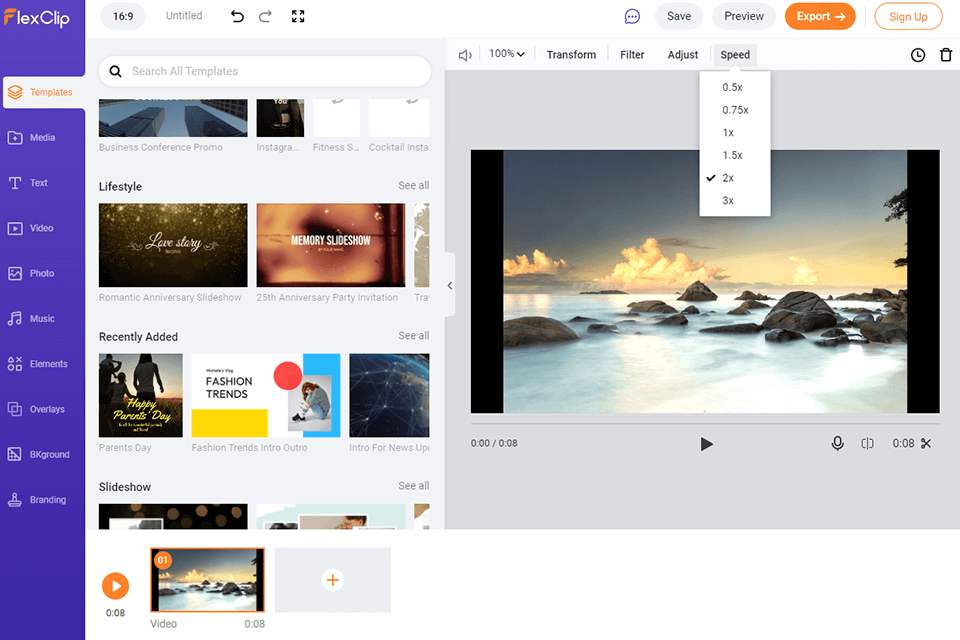The image size is (960, 640).
Task: Select the checked 2x speed option
Action: (x=728, y=178)
